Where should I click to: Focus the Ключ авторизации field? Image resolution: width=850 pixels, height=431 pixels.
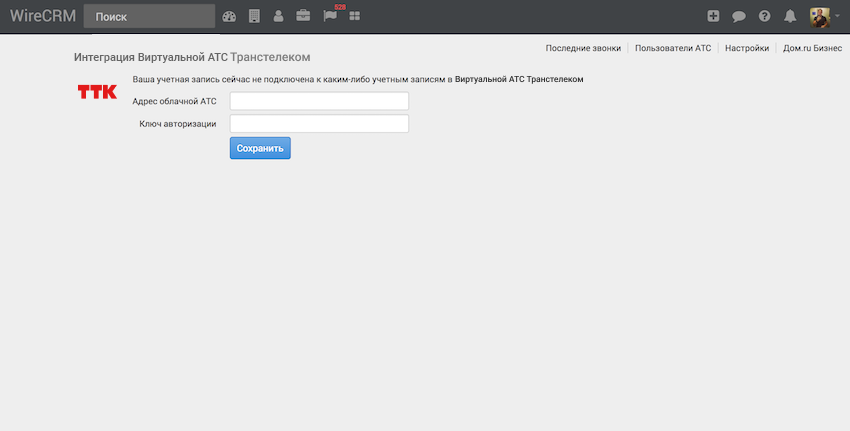coord(319,124)
